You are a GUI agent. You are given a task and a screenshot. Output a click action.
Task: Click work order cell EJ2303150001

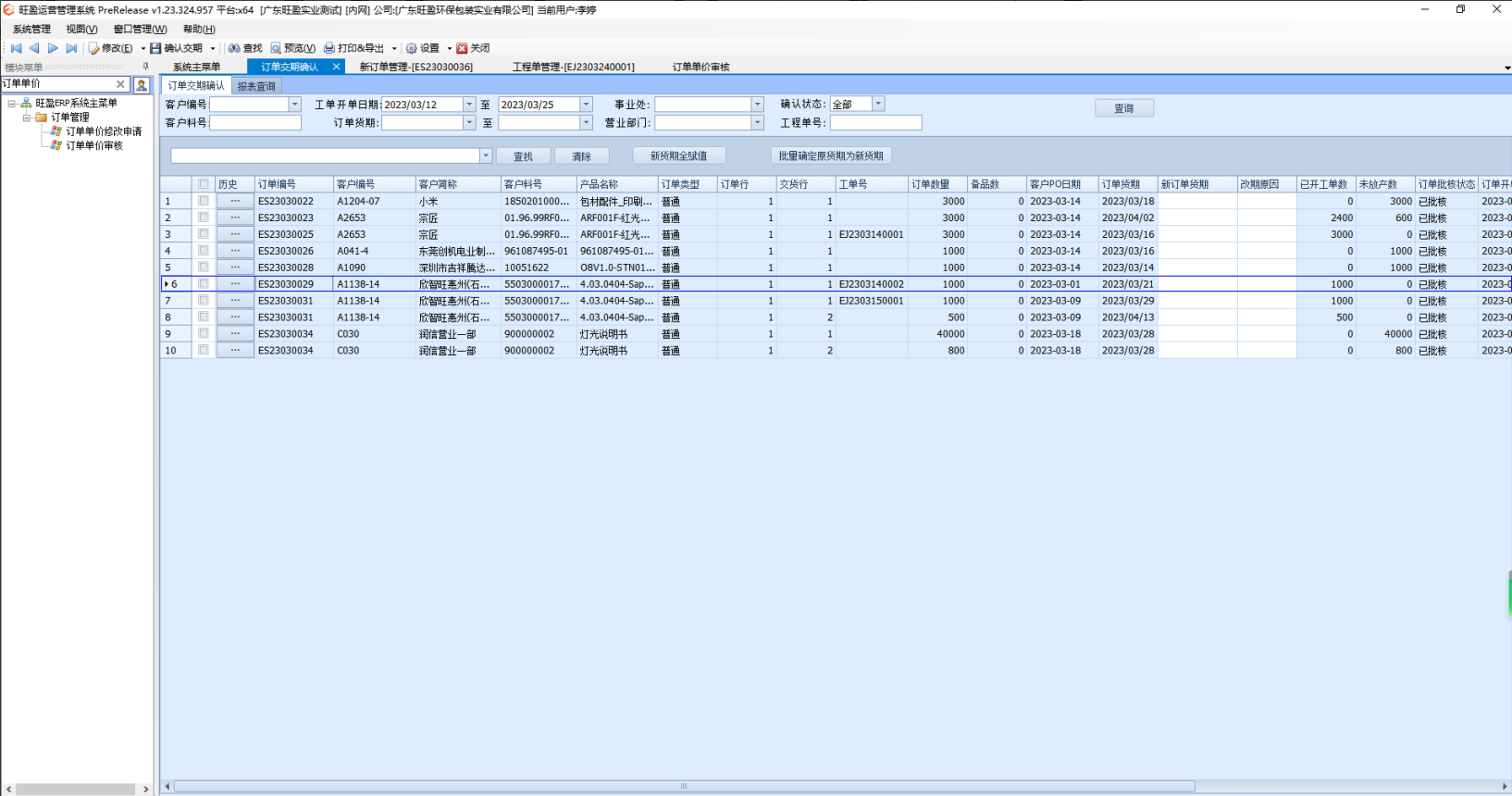click(x=872, y=301)
